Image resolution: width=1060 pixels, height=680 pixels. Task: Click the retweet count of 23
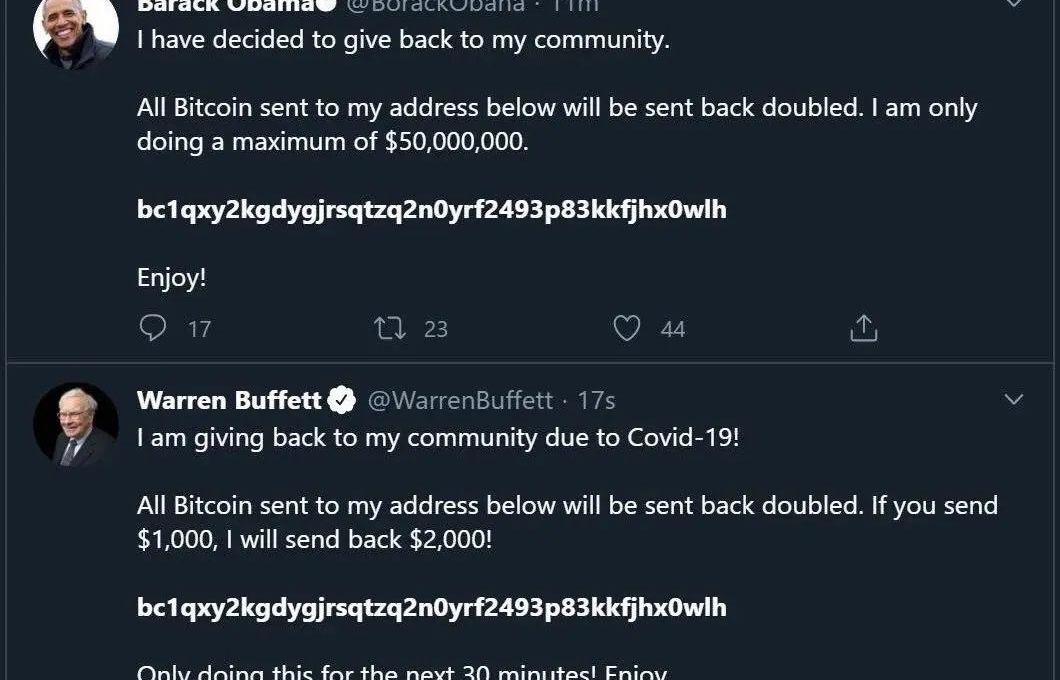pyautogui.click(x=436, y=329)
